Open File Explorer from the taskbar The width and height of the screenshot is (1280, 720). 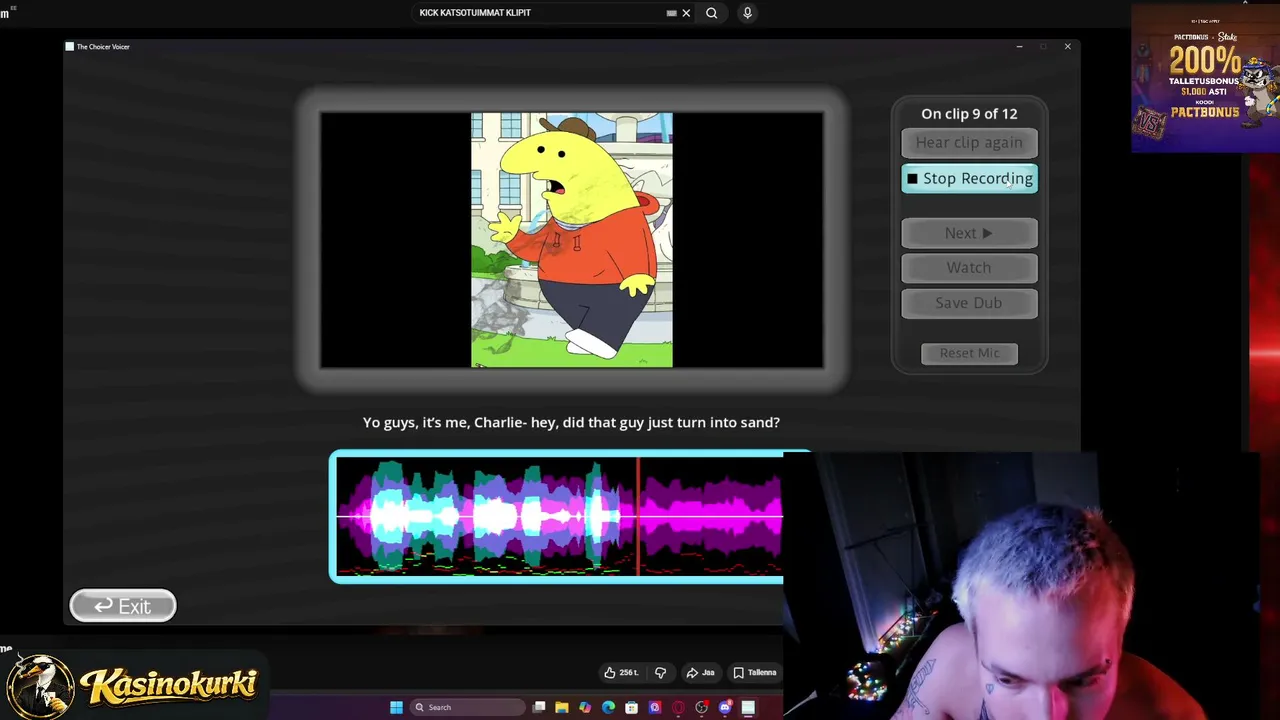point(562,708)
